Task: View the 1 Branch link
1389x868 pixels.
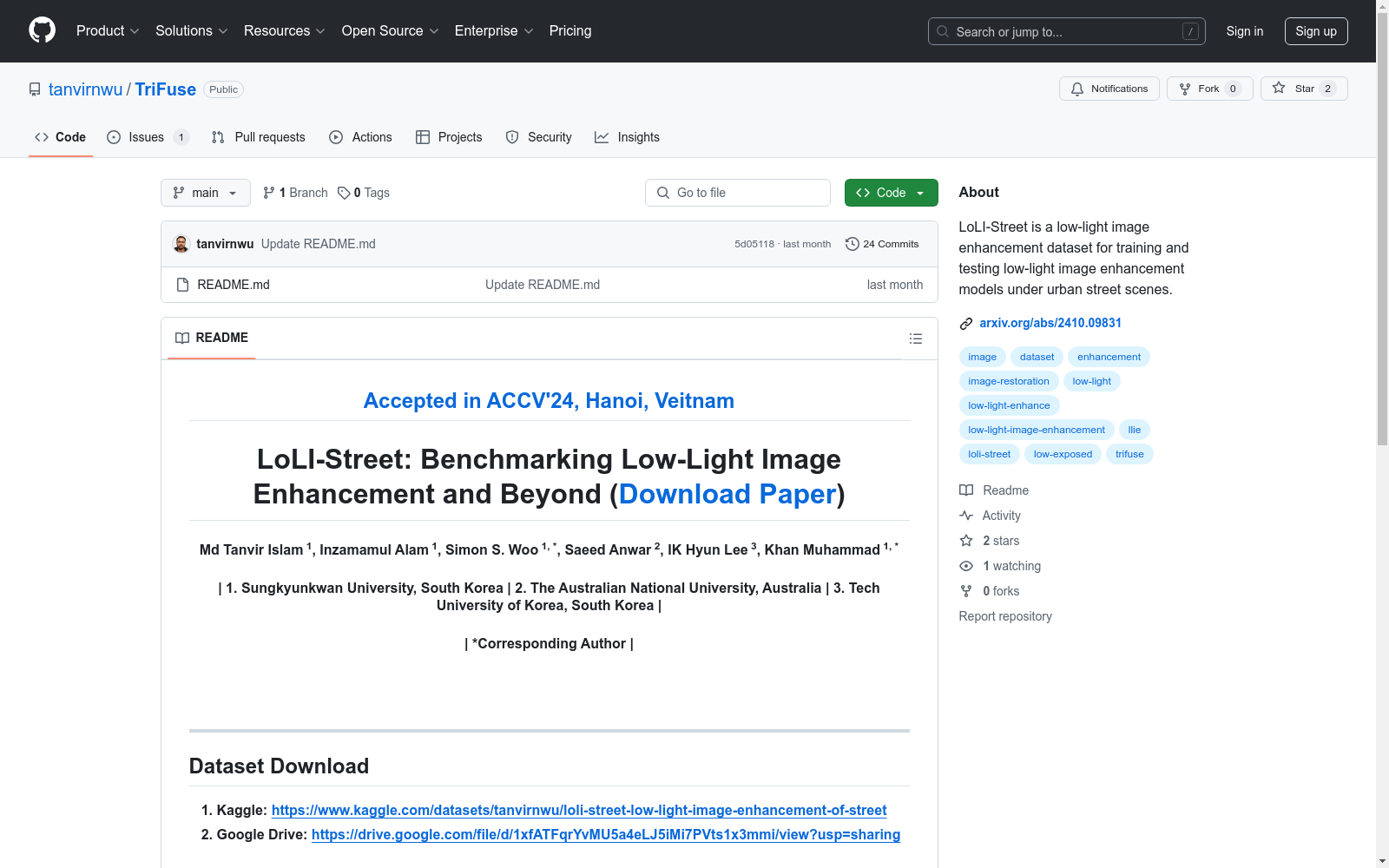Action: click(295, 193)
